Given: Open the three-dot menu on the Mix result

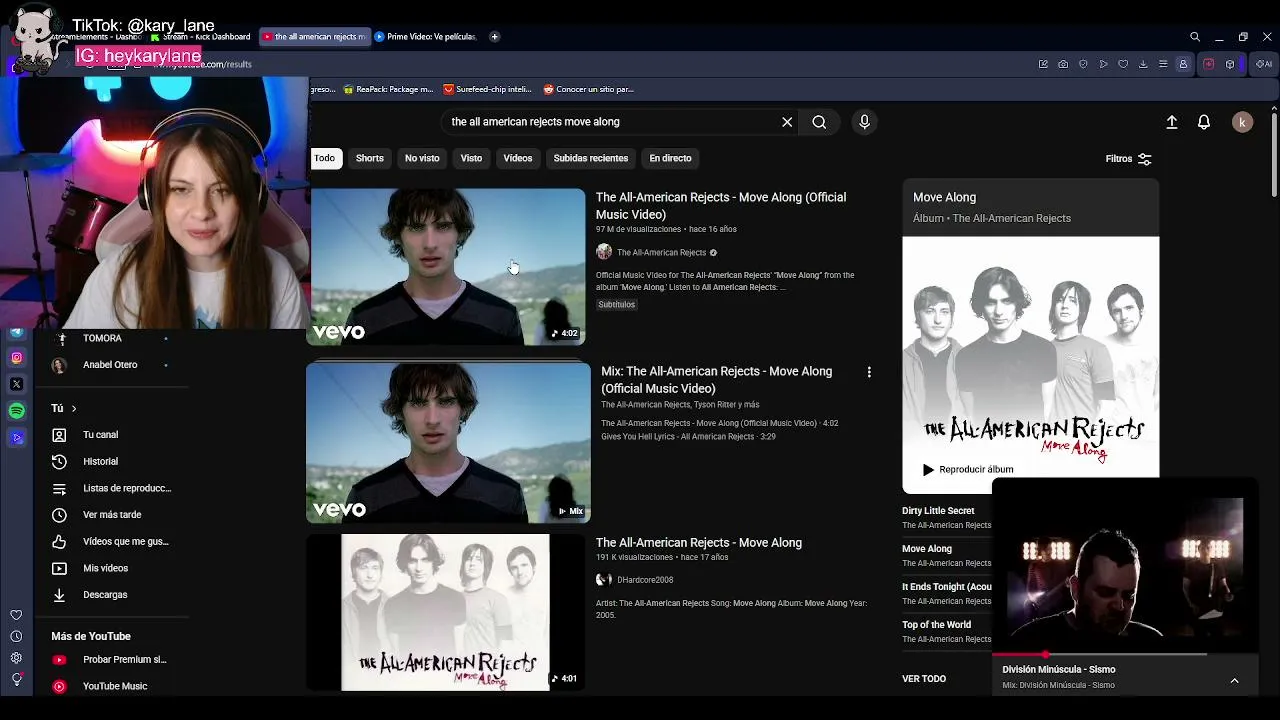Looking at the screenshot, I should coord(869,372).
